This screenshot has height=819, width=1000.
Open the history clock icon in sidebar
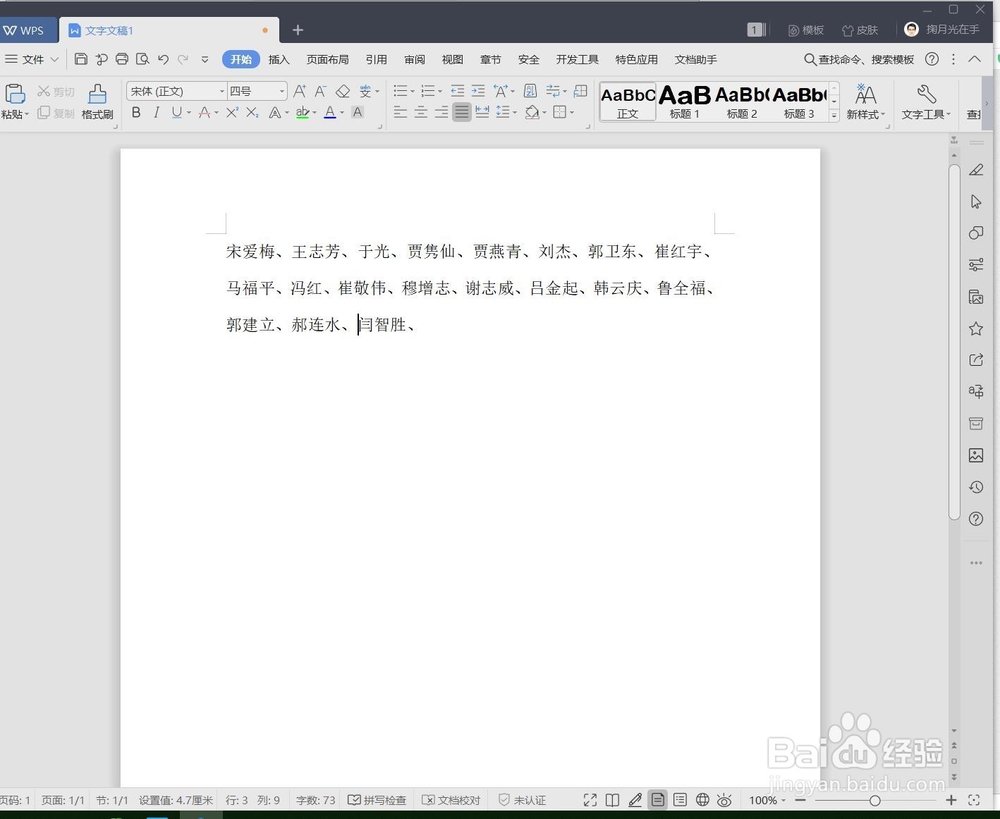point(976,487)
